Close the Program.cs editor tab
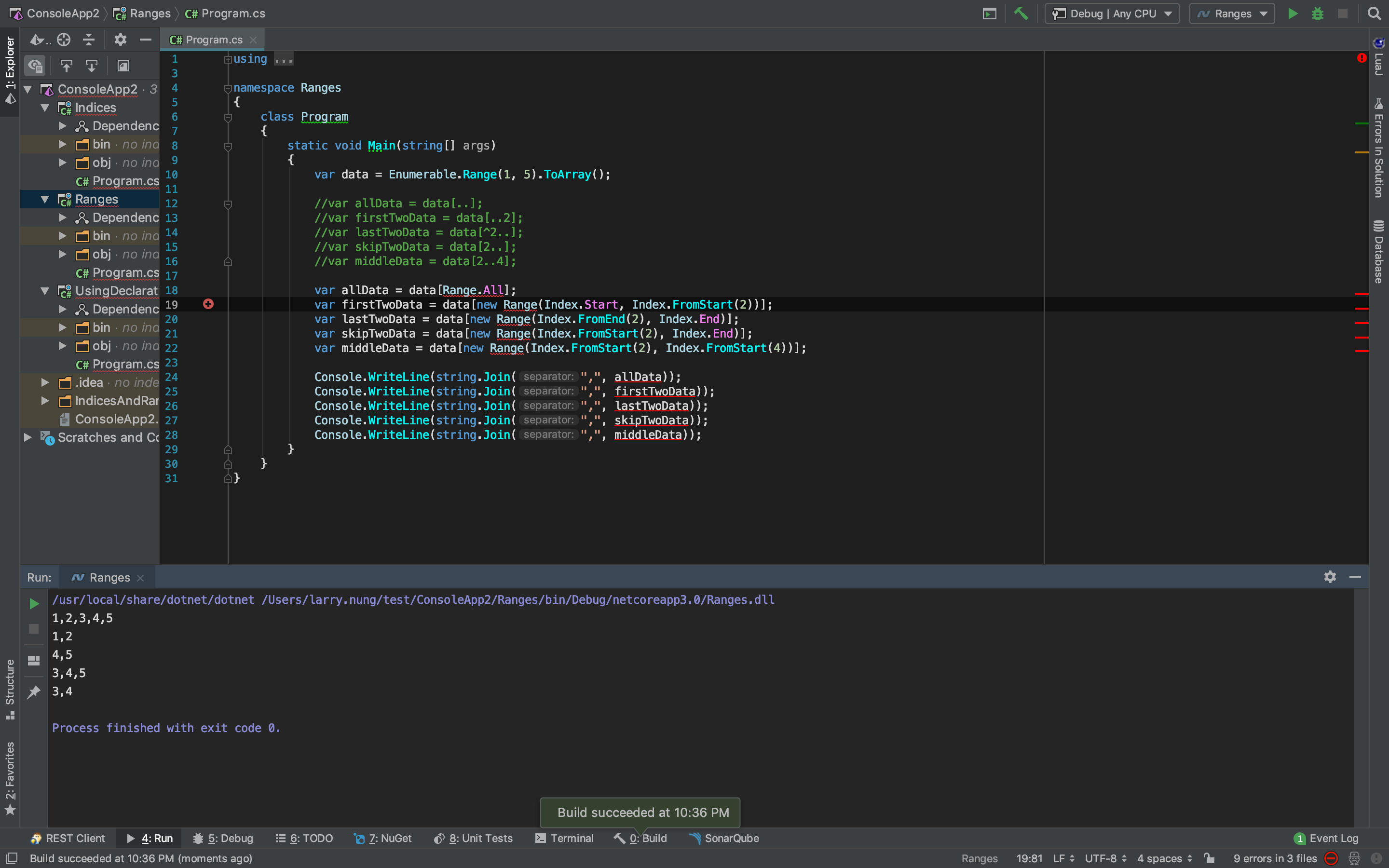 (x=253, y=40)
